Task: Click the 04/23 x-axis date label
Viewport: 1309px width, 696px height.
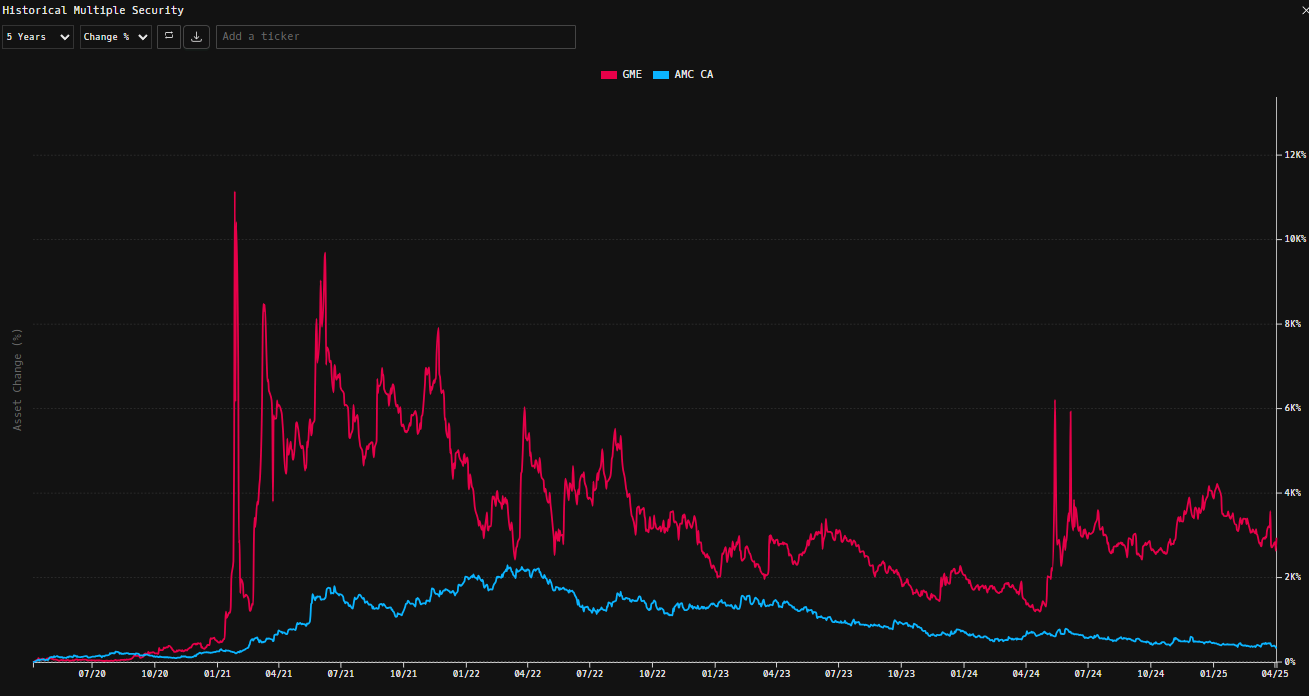Action: click(776, 675)
